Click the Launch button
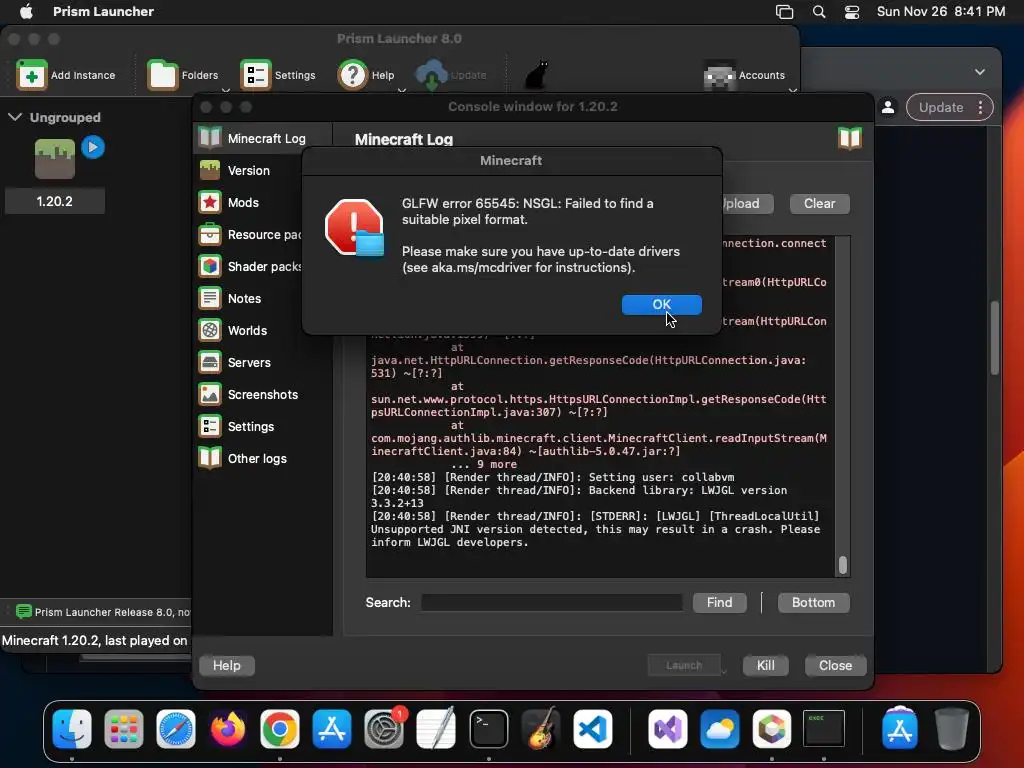Viewport: 1024px width, 768px height. coord(684,665)
